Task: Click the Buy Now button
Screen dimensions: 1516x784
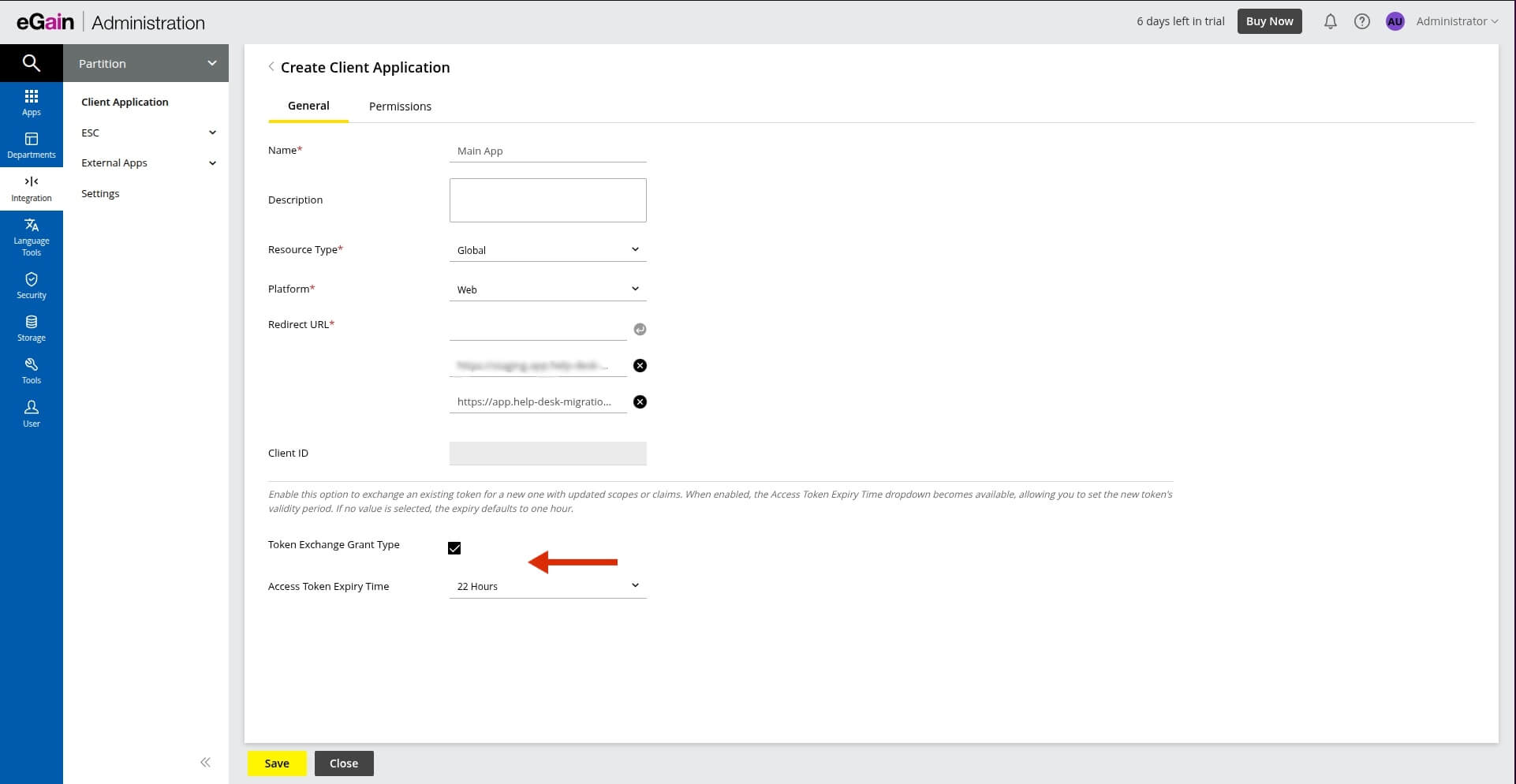Action: pyautogui.click(x=1269, y=21)
